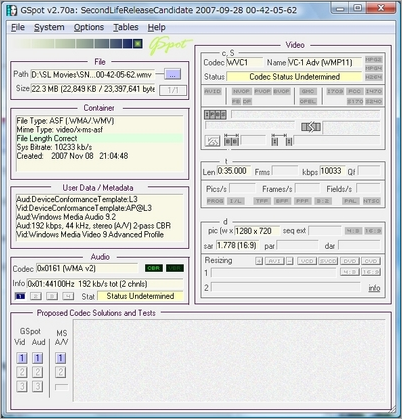The height and width of the screenshot is (419, 402).
Task: Click the video Codec WVC1 field
Action: point(244,63)
